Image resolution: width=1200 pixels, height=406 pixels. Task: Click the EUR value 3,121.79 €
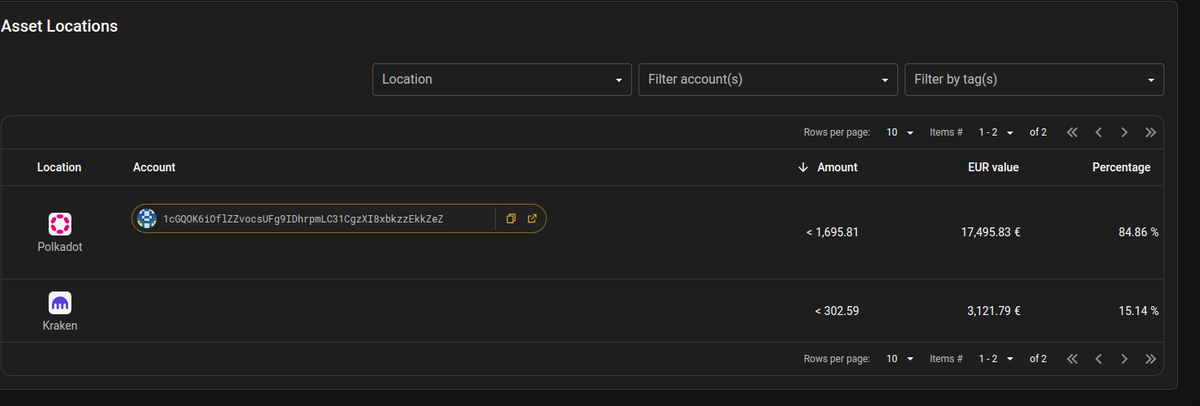[x=994, y=311]
